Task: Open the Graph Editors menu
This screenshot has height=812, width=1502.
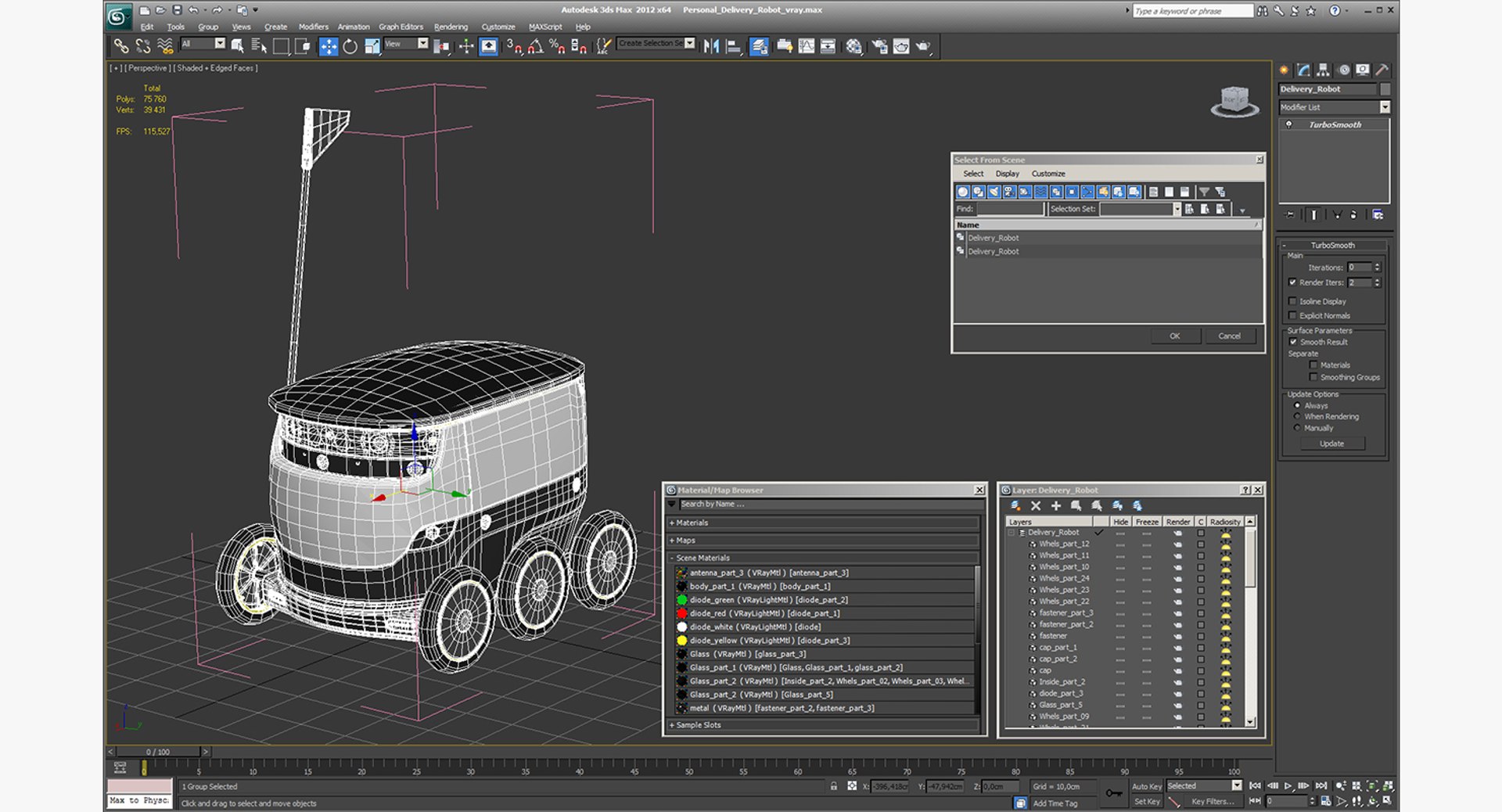Action: pos(401,27)
